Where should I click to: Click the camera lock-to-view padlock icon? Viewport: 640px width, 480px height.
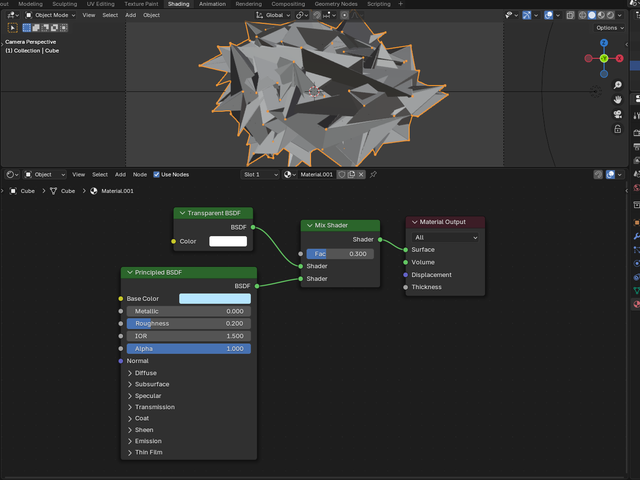pos(618,129)
